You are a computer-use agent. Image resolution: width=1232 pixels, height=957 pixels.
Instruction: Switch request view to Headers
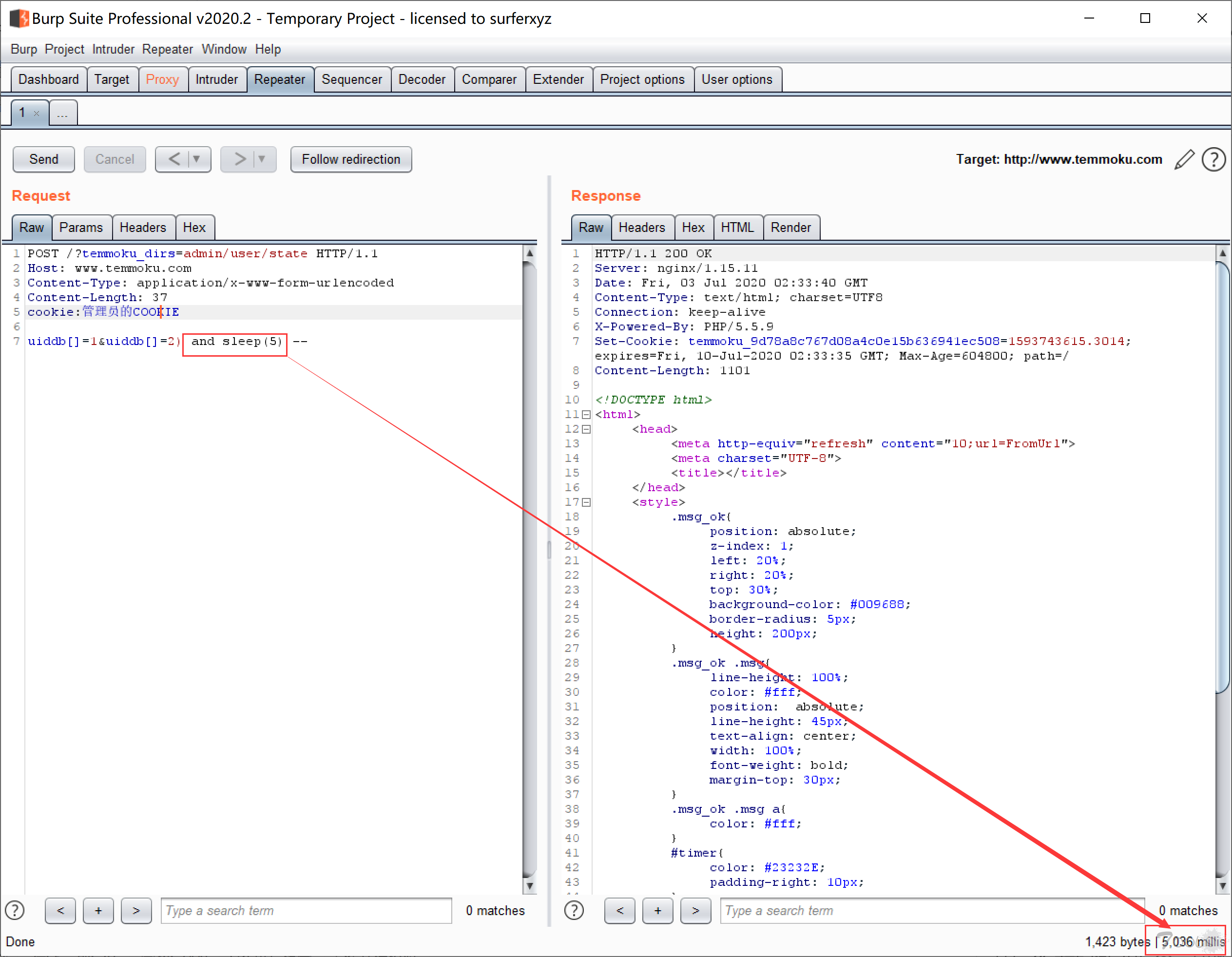(x=143, y=228)
